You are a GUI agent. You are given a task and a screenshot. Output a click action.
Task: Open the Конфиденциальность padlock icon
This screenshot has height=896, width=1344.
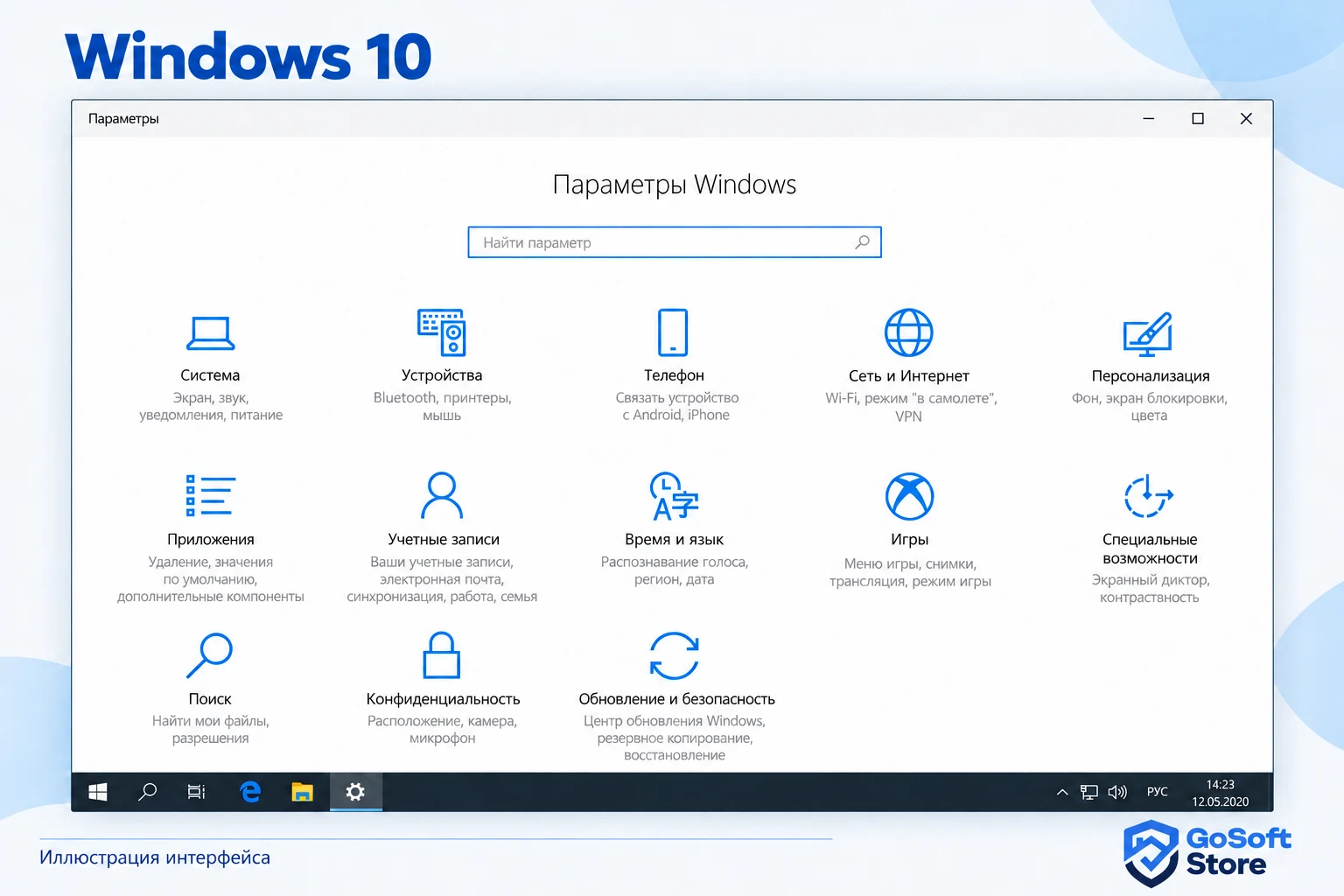pyautogui.click(x=442, y=654)
